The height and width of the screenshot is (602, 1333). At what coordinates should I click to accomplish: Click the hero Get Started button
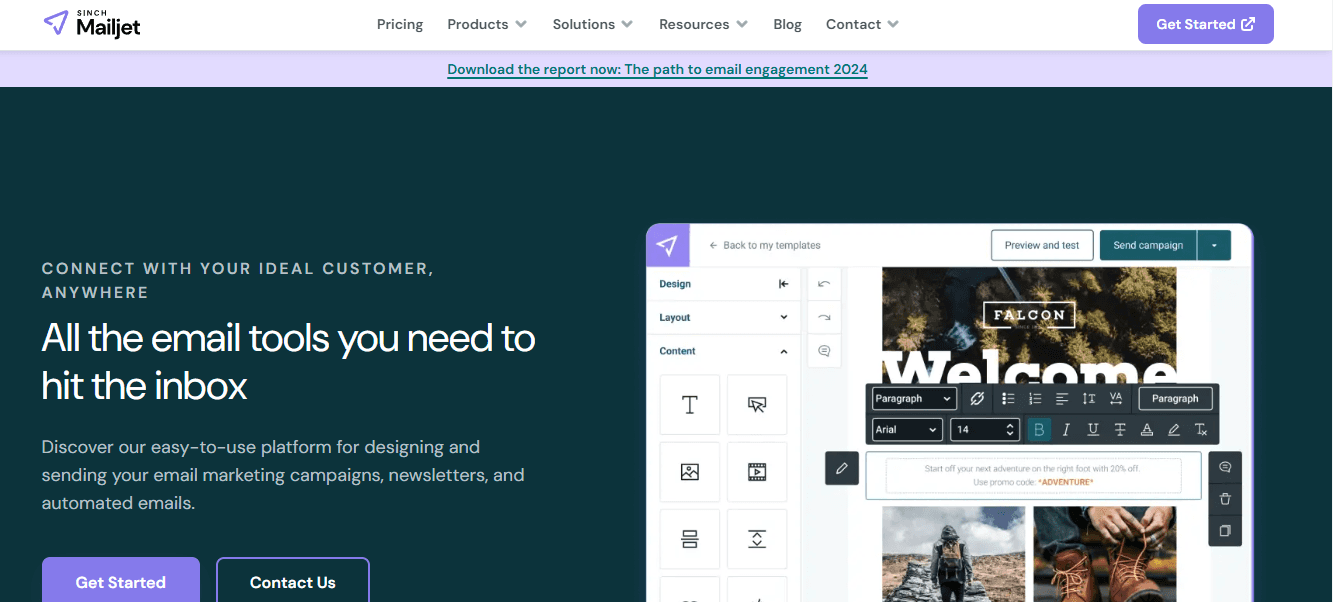pos(121,581)
